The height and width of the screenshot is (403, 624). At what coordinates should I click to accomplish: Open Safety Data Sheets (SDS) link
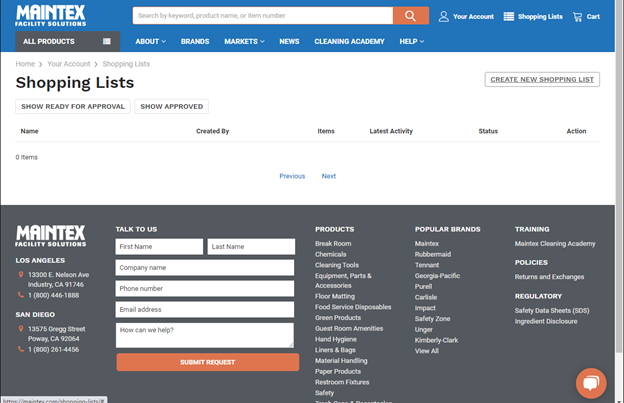coord(552,310)
